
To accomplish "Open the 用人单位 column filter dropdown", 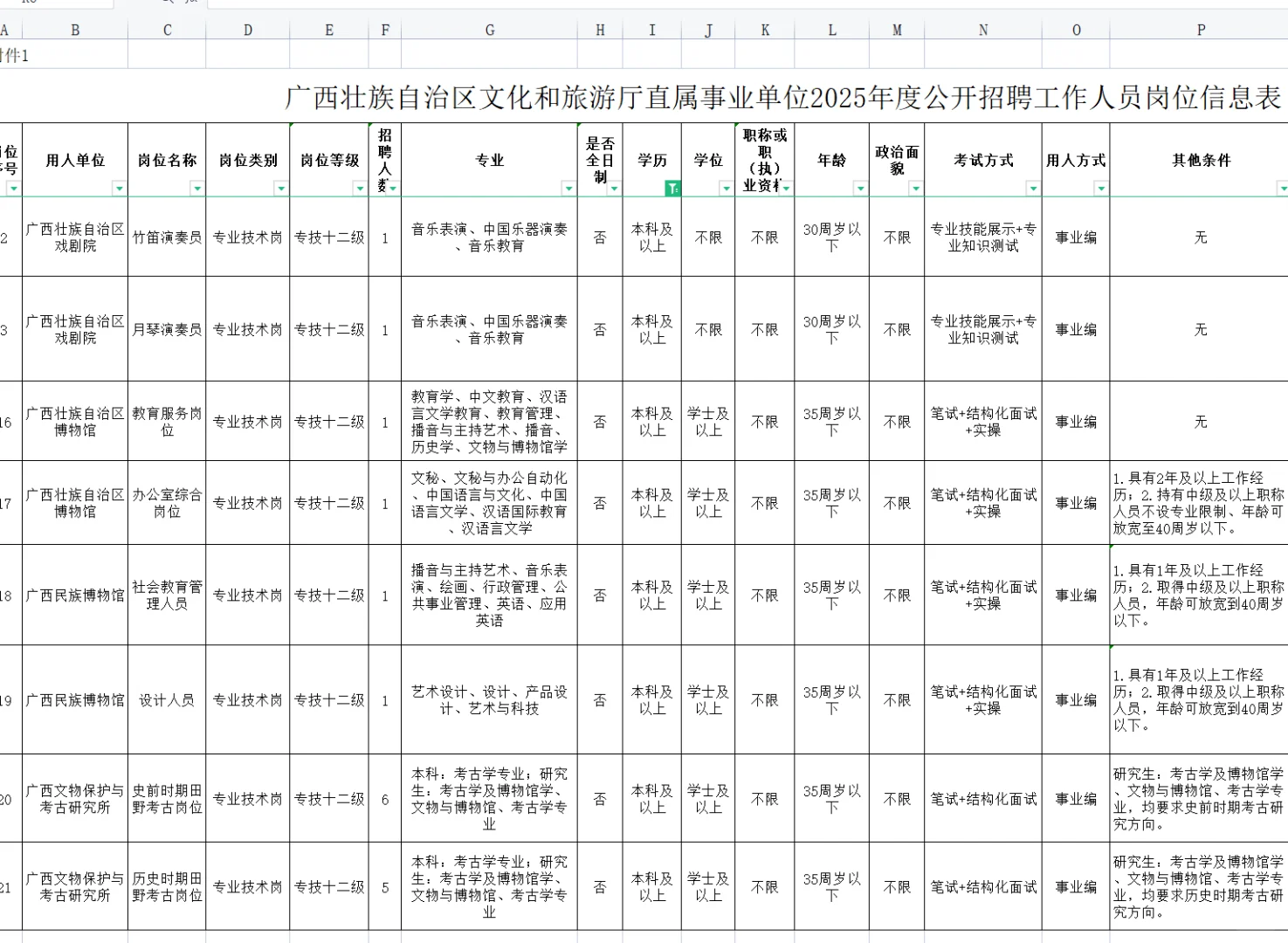I will pos(119,189).
